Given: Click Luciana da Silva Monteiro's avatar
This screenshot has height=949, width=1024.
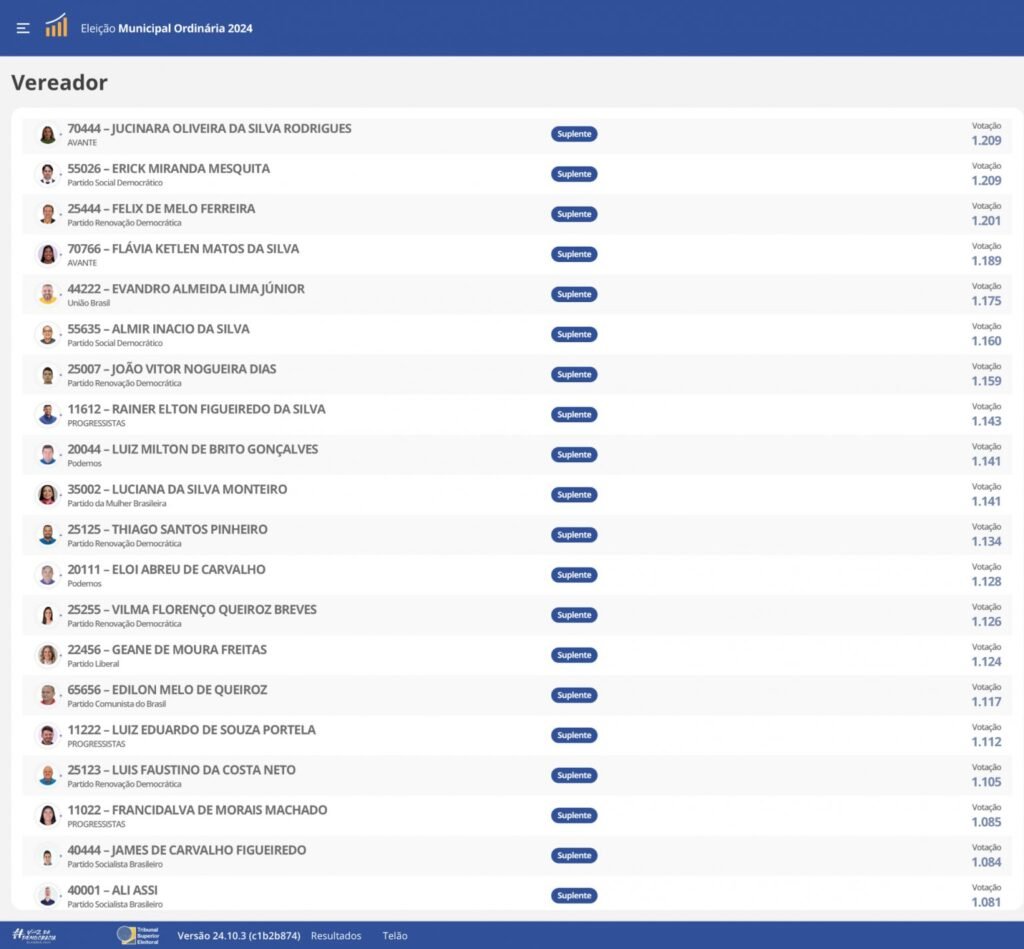Looking at the screenshot, I should (x=47, y=494).
